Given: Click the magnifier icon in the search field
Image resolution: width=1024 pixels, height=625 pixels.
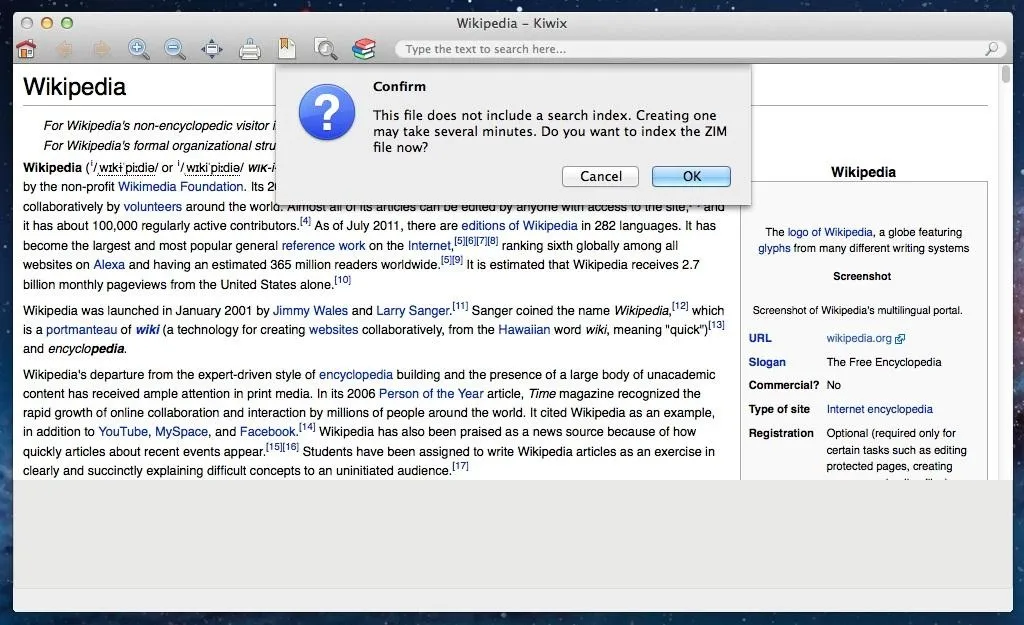Looking at the screenshot, I should click(x=991, y=49).
